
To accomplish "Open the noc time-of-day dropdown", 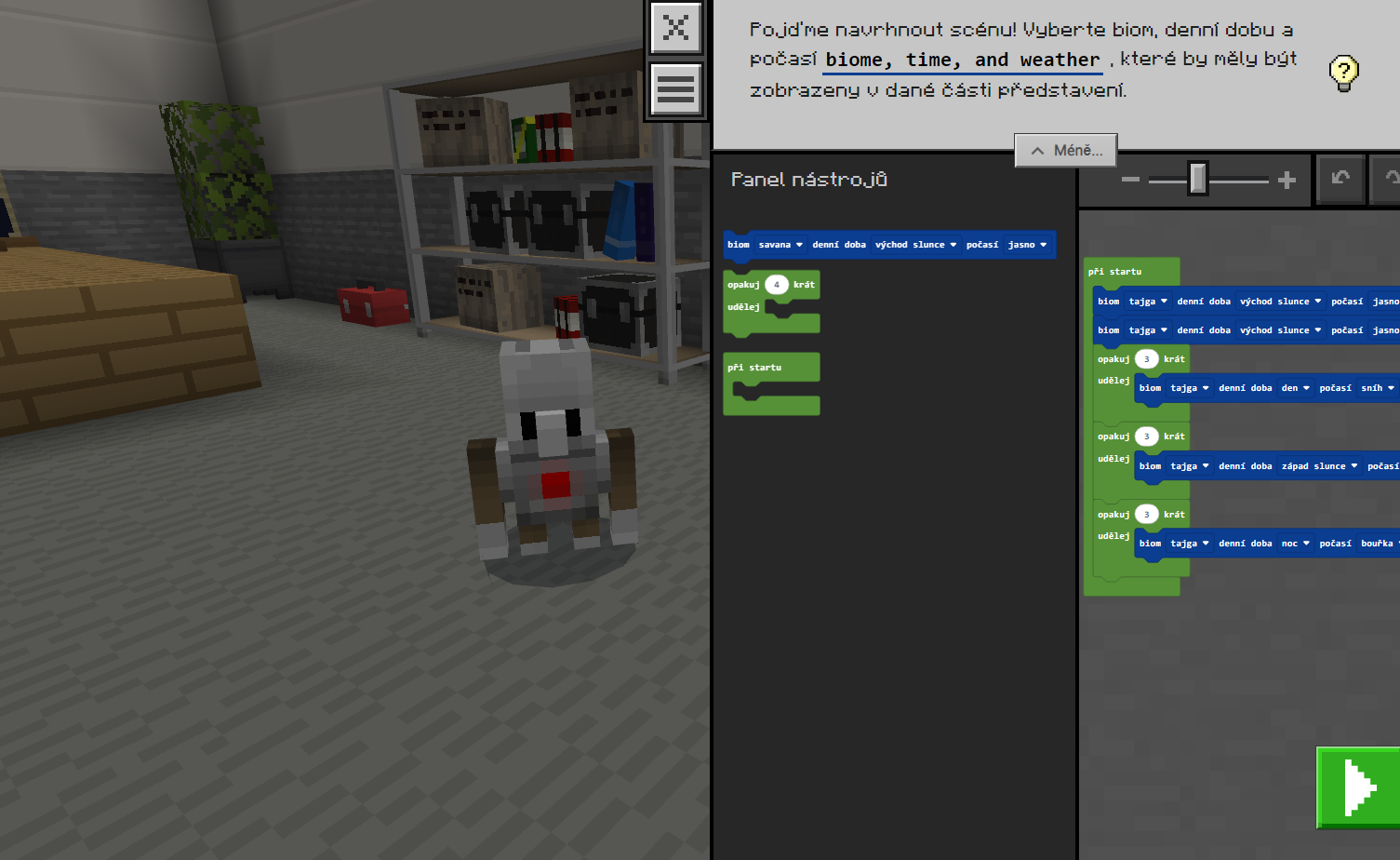I will pos(1296,544).
